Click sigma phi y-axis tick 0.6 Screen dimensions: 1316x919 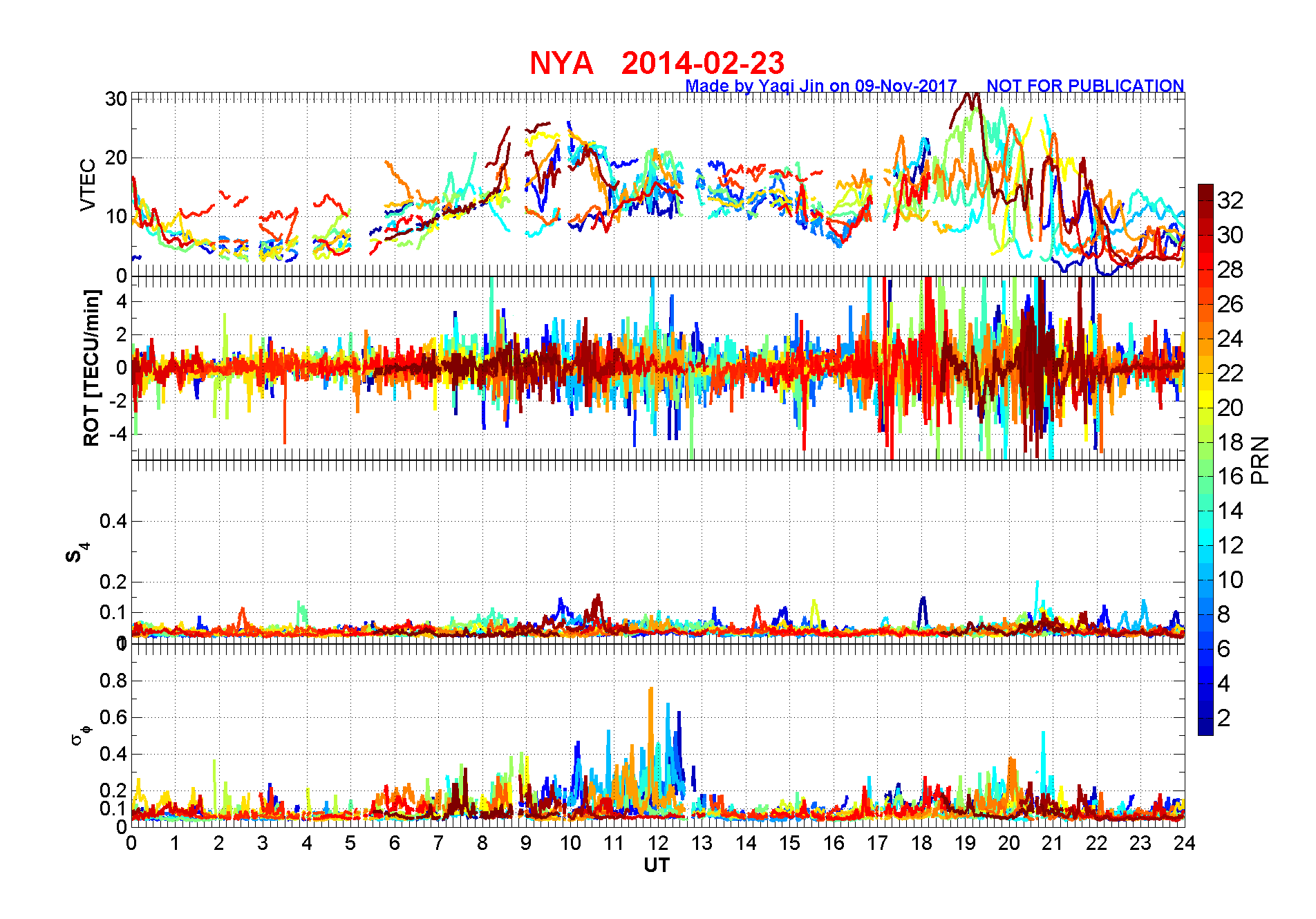(x=113, y=717)
